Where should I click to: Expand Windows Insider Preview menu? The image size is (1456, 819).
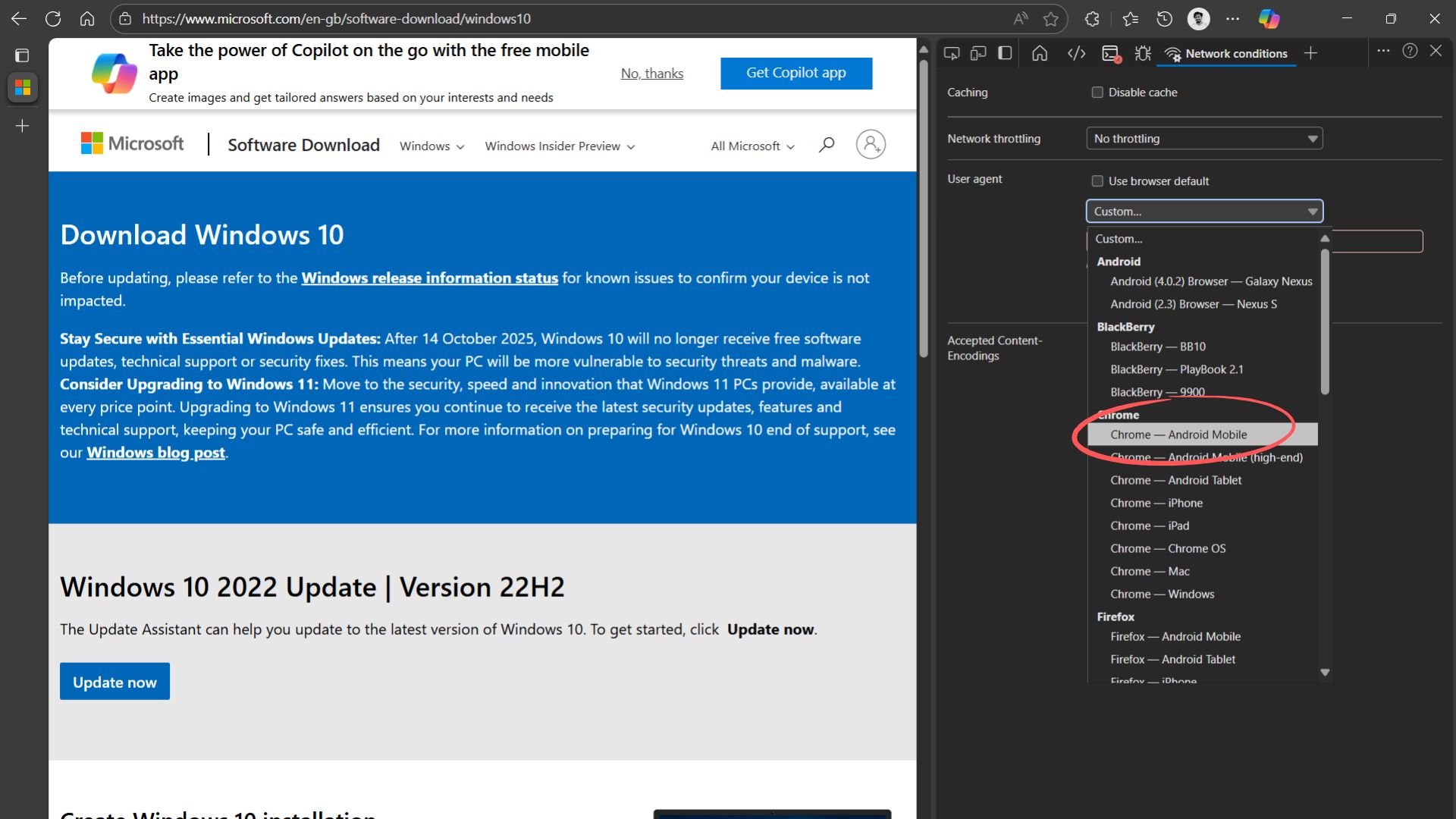pyautogui.click(x=560, y=146)
